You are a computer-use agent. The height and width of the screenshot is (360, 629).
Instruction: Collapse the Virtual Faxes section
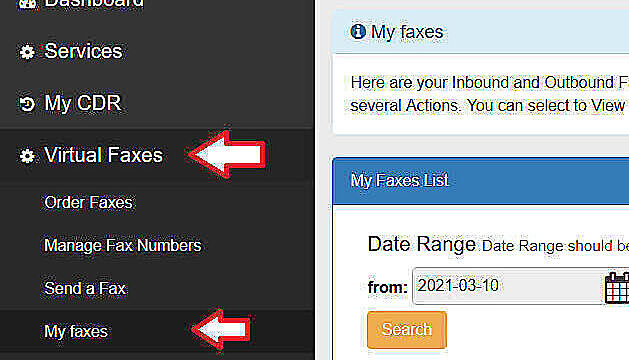tap(103, 155)
